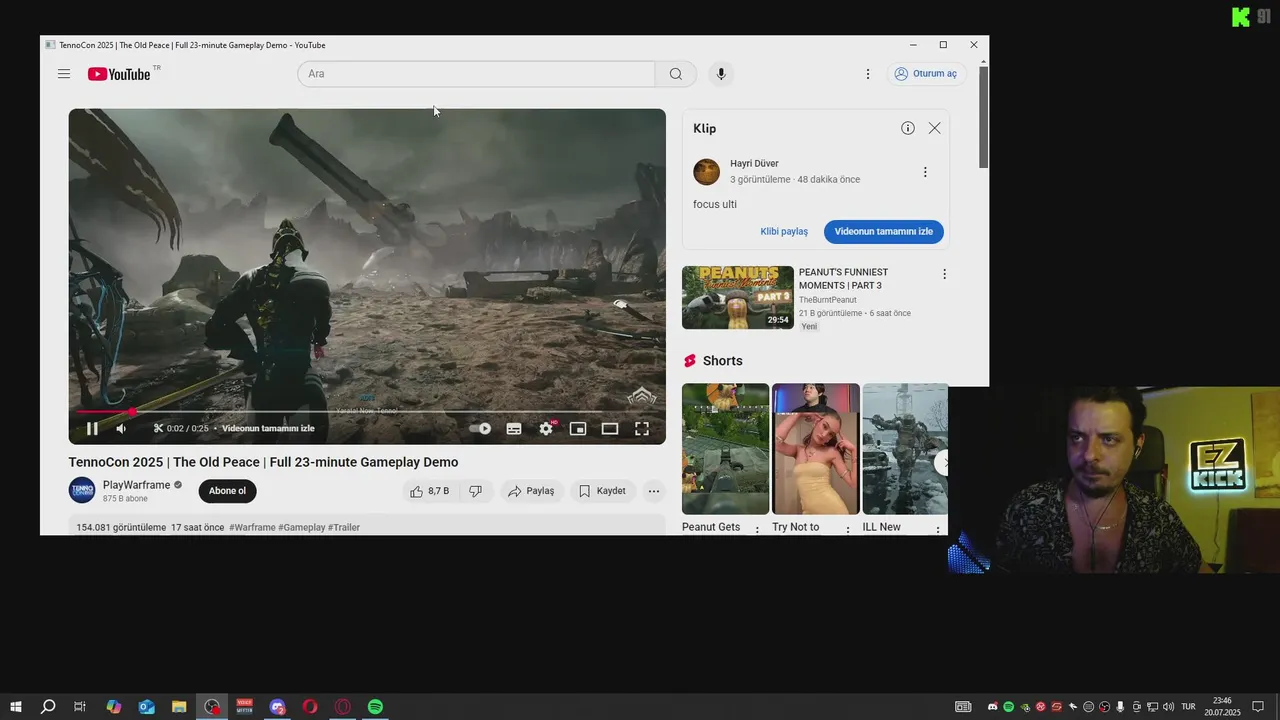
Task: Open player settings gear
Action: pos(546,429)
